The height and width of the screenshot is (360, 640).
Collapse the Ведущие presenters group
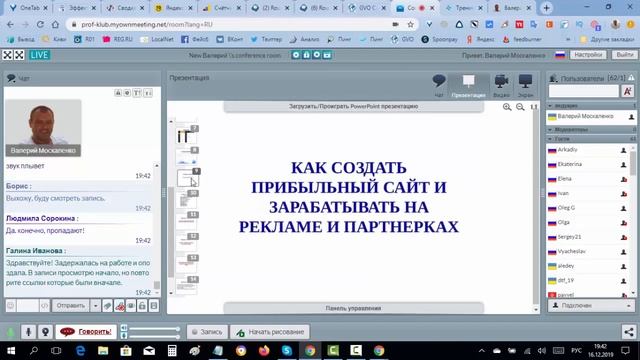[550, 106]
